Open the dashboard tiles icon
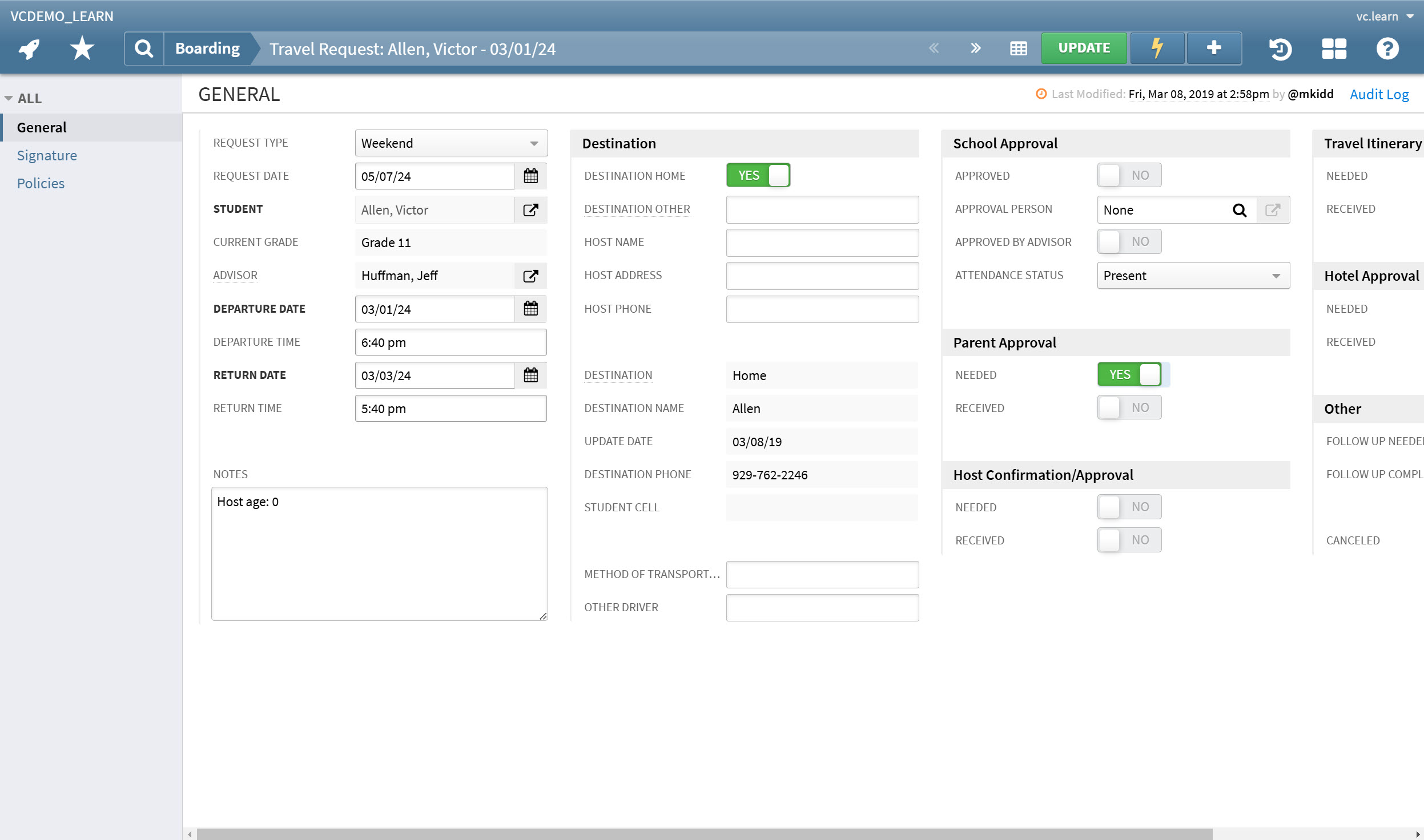The image size is (1424, 840). [x=1334, y=49]
